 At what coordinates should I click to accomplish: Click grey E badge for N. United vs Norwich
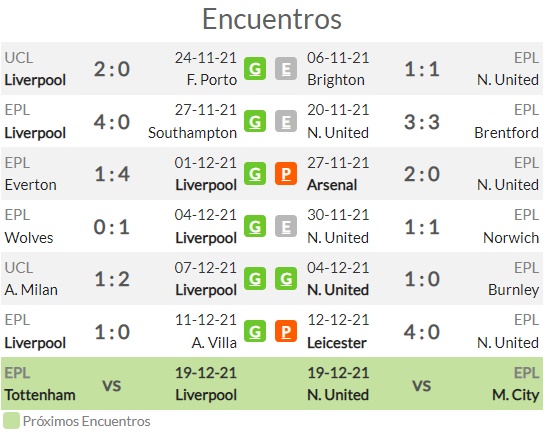[286, 226]
